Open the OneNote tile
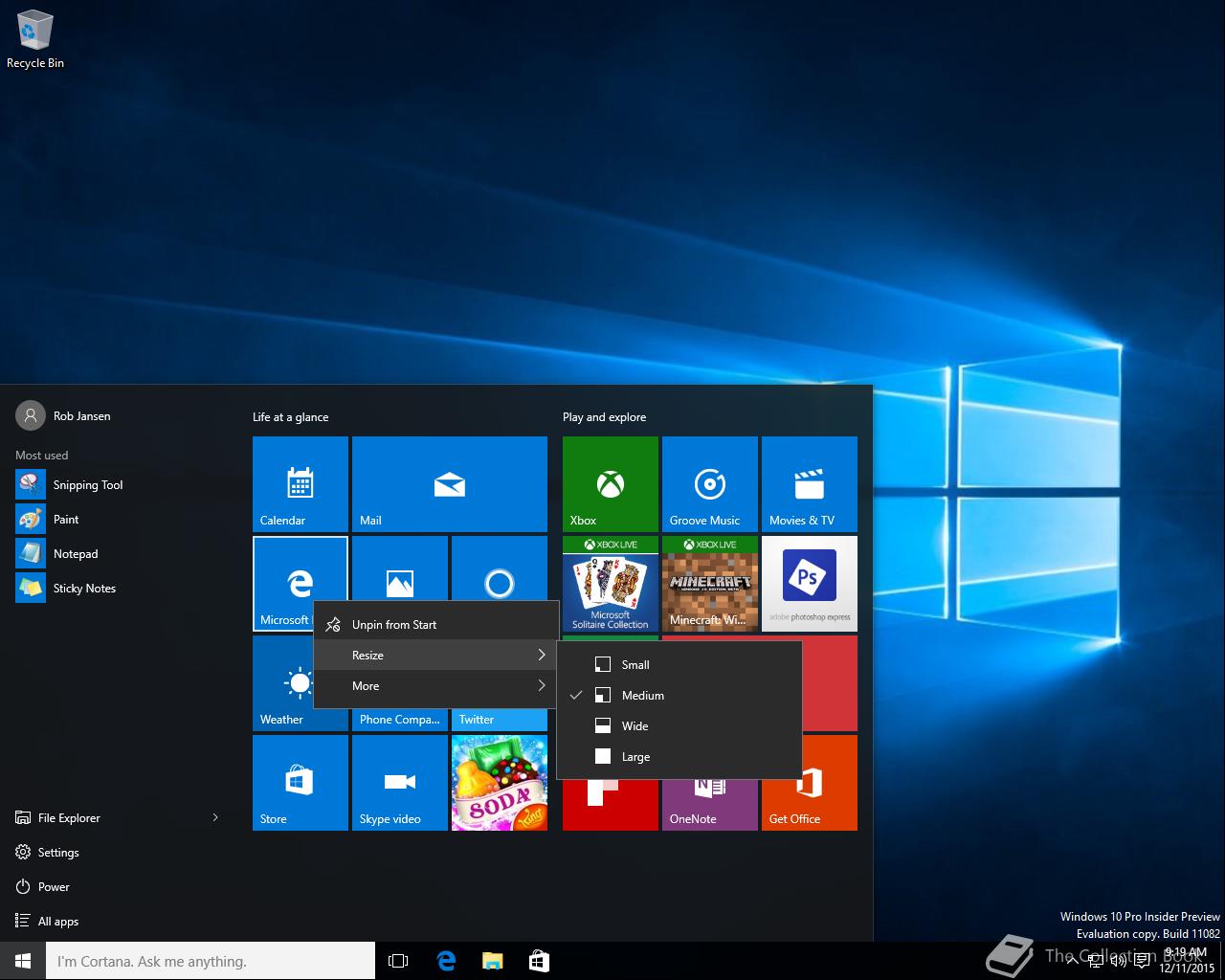Screen dimensions: 1225x980 pyautogui.click(x=710, y=806)
